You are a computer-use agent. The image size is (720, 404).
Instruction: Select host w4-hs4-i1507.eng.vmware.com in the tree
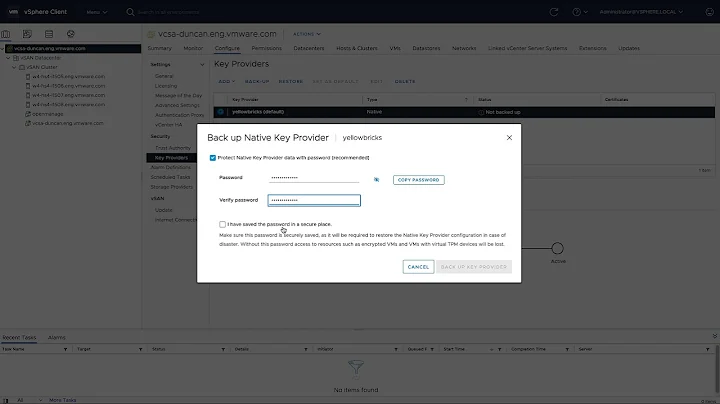click(x=68, y=95)
